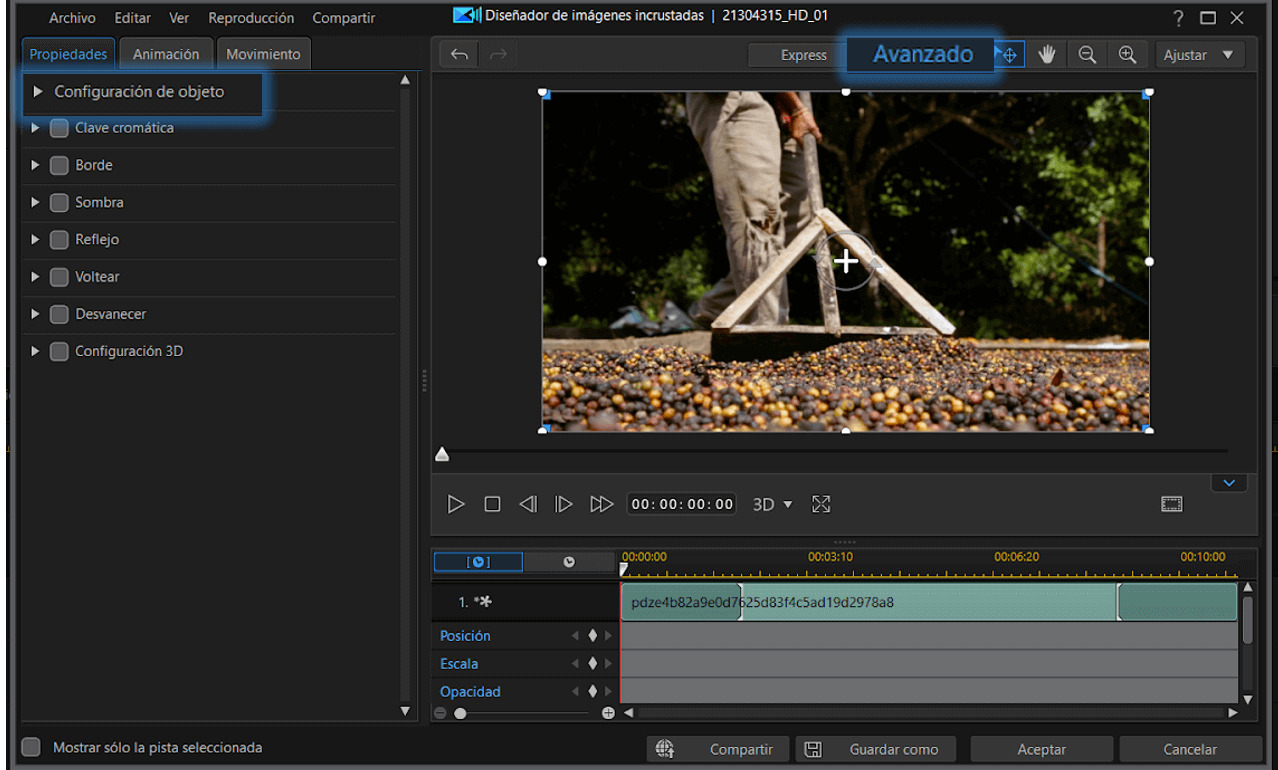Open the Ajustar zoom dropdown
The height and width of the screenshot is (770, 1278).
point(1199,55)
